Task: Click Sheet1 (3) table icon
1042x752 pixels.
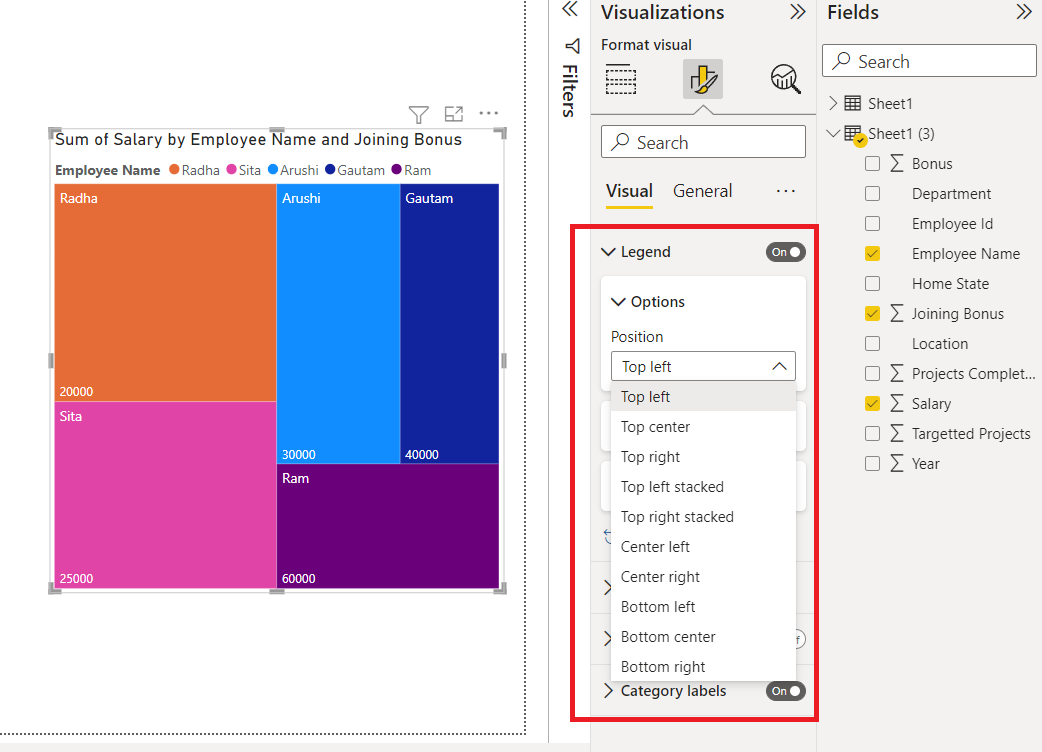Action: [854, 134]
